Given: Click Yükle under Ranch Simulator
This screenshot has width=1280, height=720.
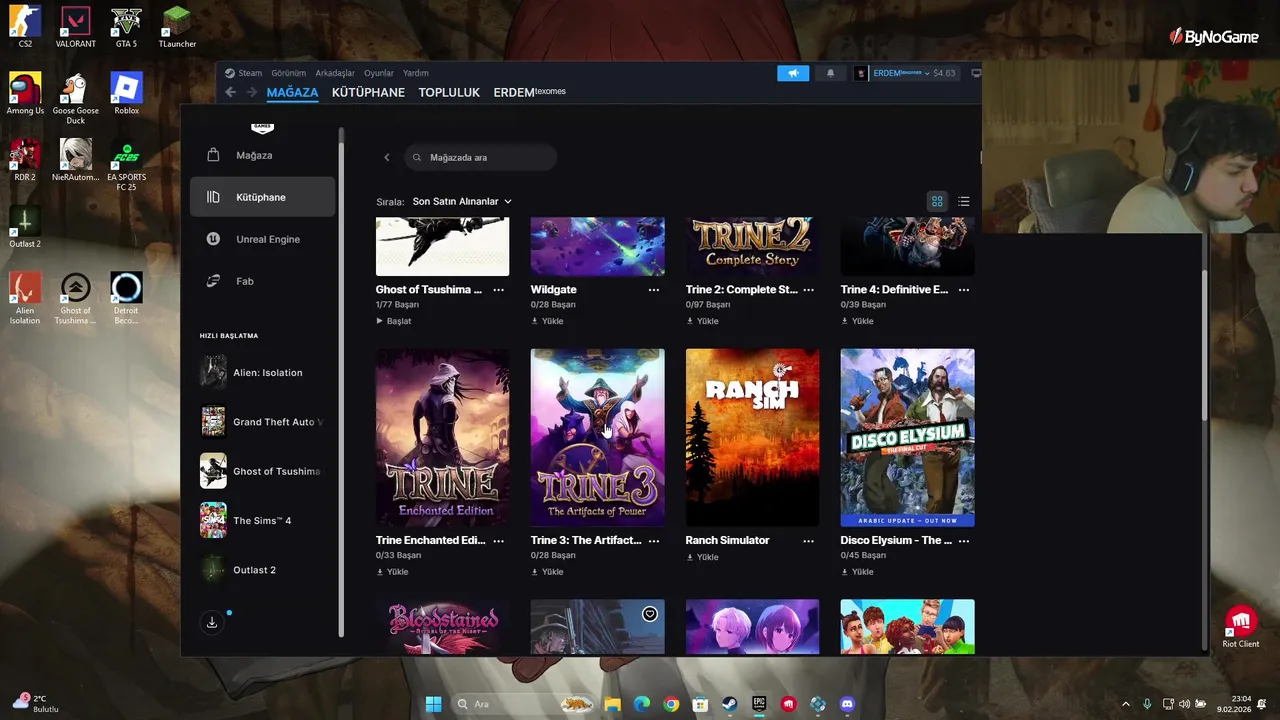Looking at the screenshot, I should click(702, 557).
